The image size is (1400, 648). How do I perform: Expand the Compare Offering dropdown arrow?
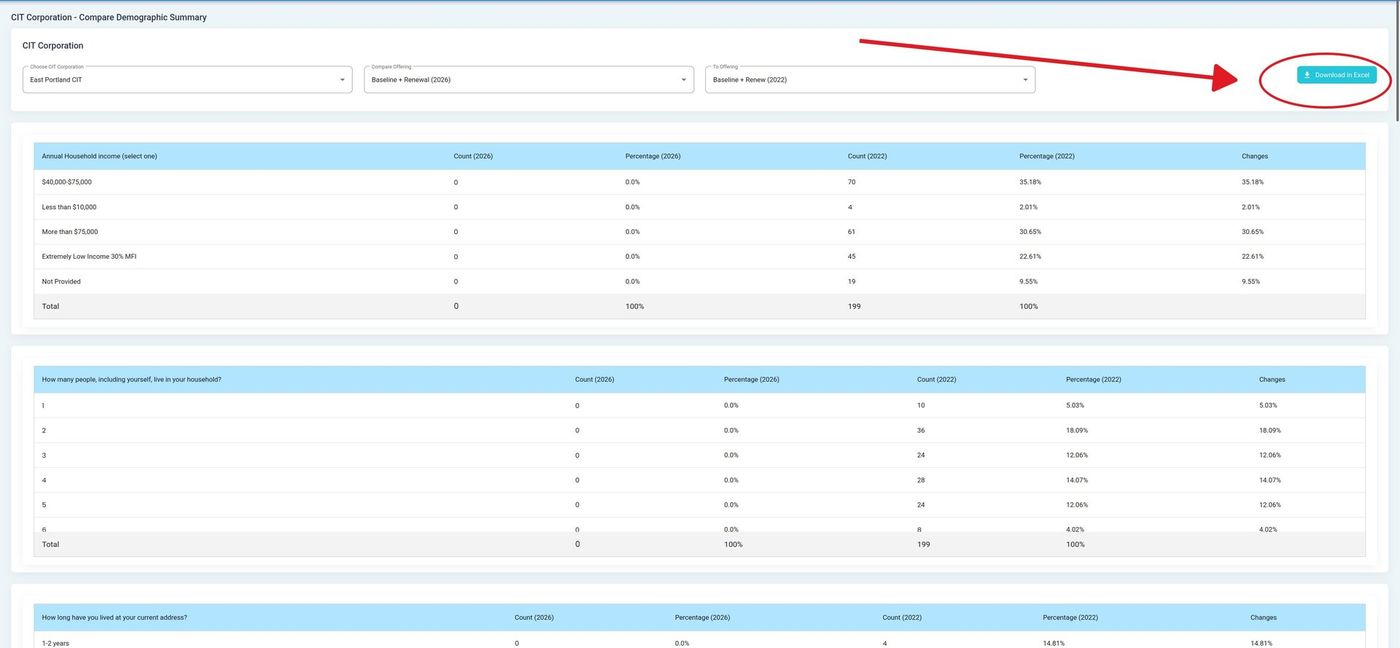(684, 80)
